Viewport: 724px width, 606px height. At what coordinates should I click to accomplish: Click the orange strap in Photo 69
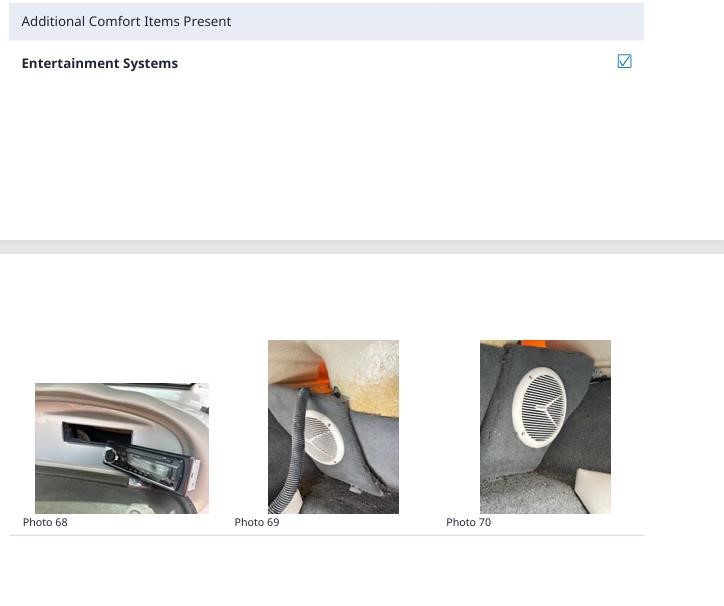[x=325, y=378]
